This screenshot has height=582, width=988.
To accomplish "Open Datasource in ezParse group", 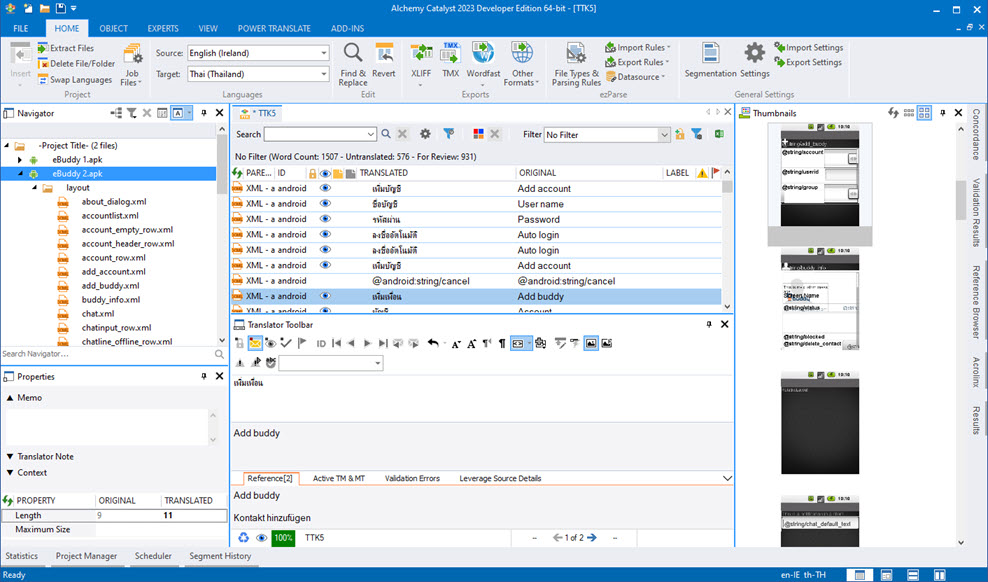I will [x=635, y=77].
